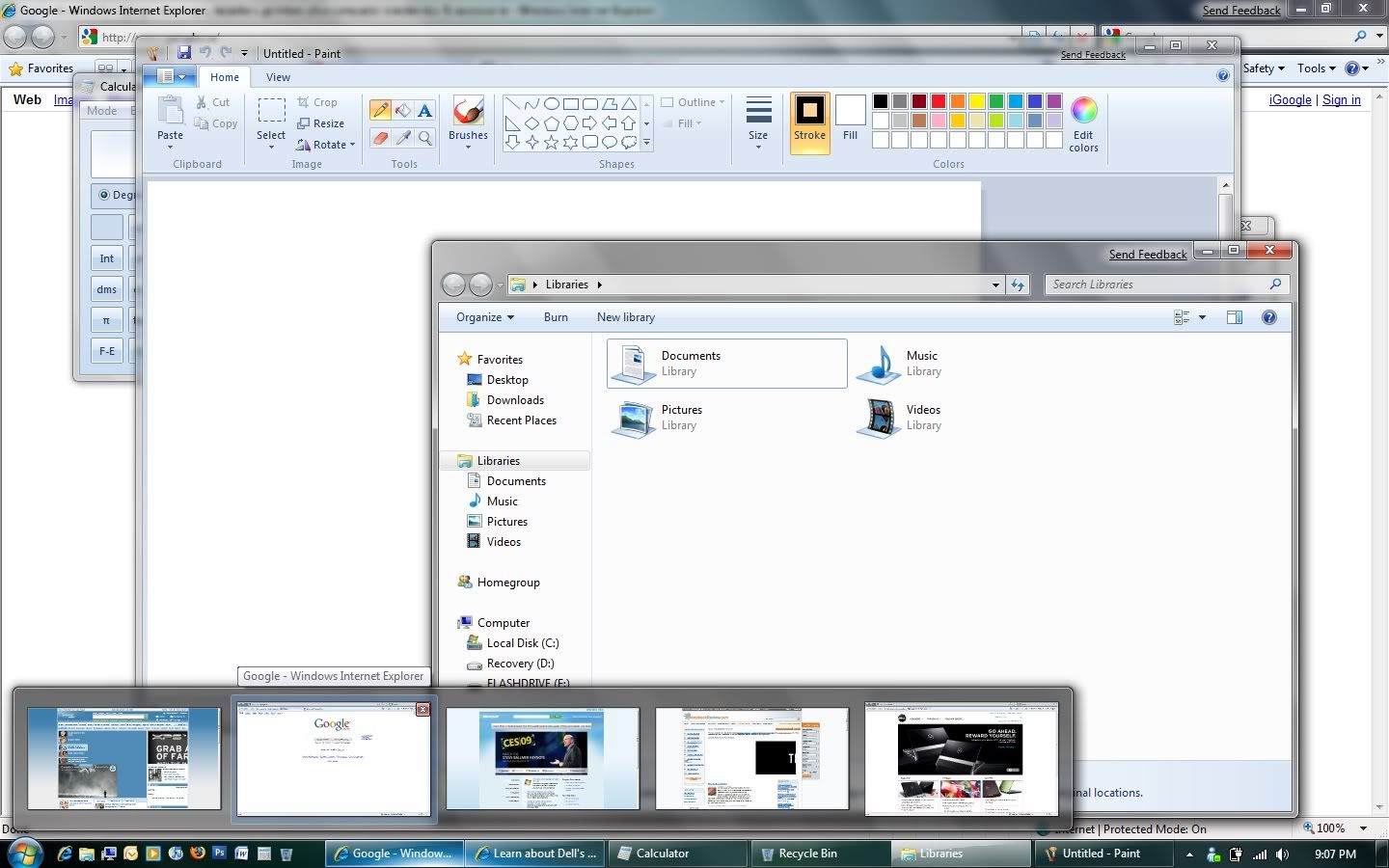Open the Safety menu in Internet Explorer
This screenshot has height=868, width=1389.
(x=1264, y=68)
